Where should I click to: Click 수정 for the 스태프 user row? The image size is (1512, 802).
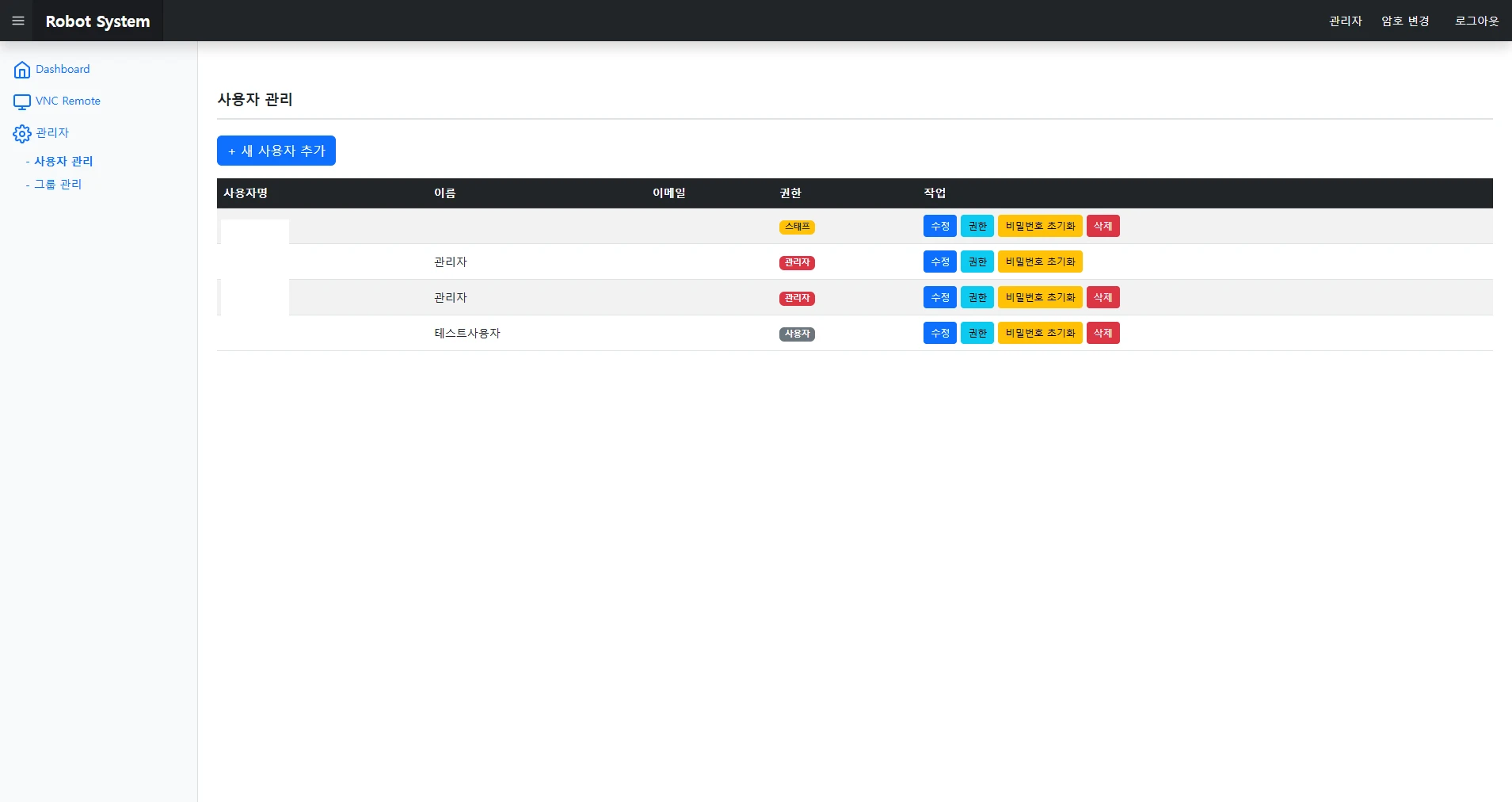pos(940,226)
